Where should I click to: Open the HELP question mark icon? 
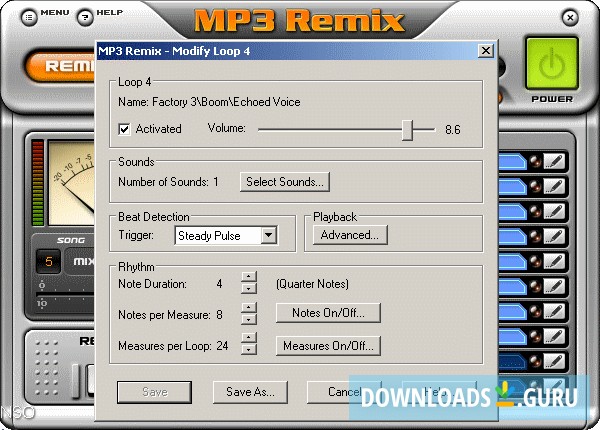pos(85,17)
